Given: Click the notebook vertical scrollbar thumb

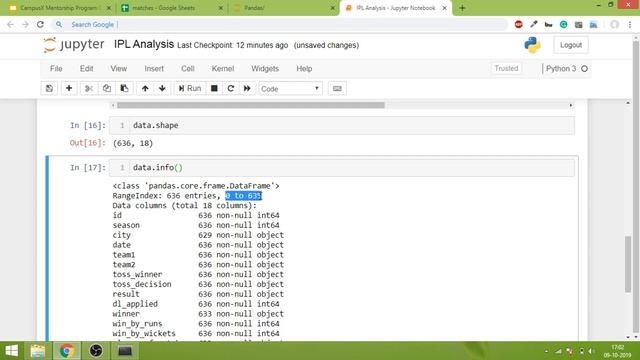Looking at the screenshot, I should click(x=628, y=264).
